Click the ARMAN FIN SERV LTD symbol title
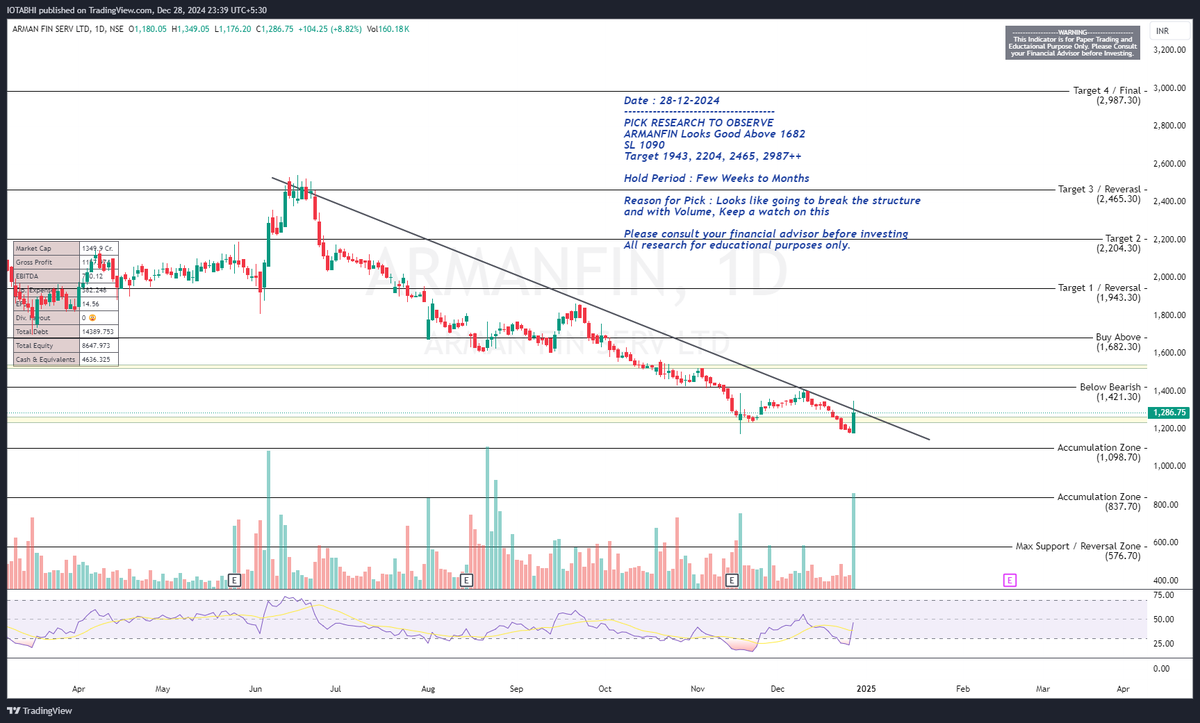 pyautogui.click(x=51, y=29)
